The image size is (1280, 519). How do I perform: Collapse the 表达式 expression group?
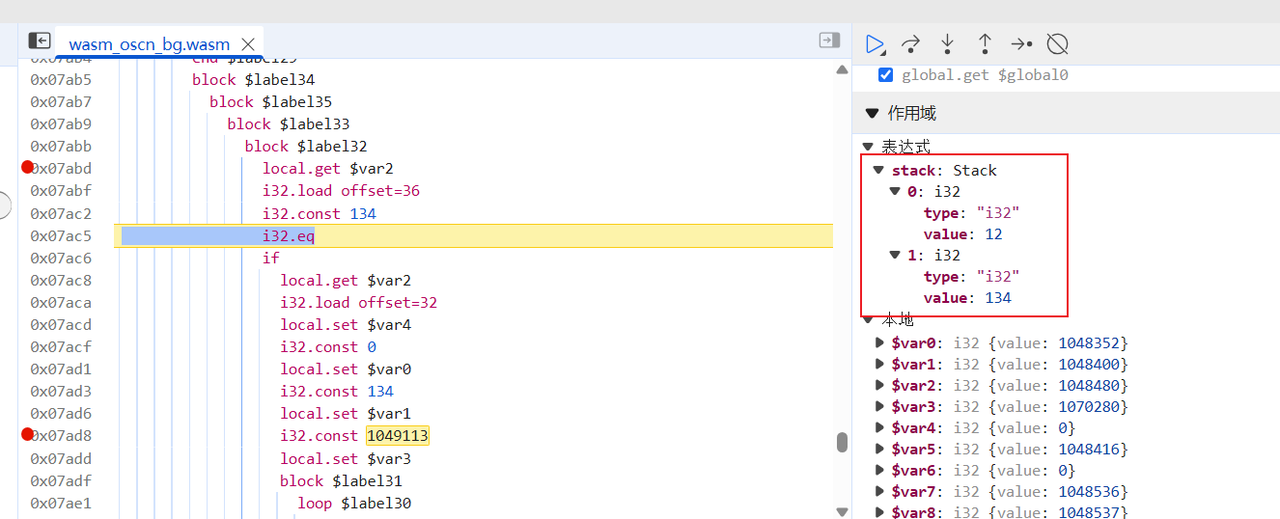click(868, 147)
